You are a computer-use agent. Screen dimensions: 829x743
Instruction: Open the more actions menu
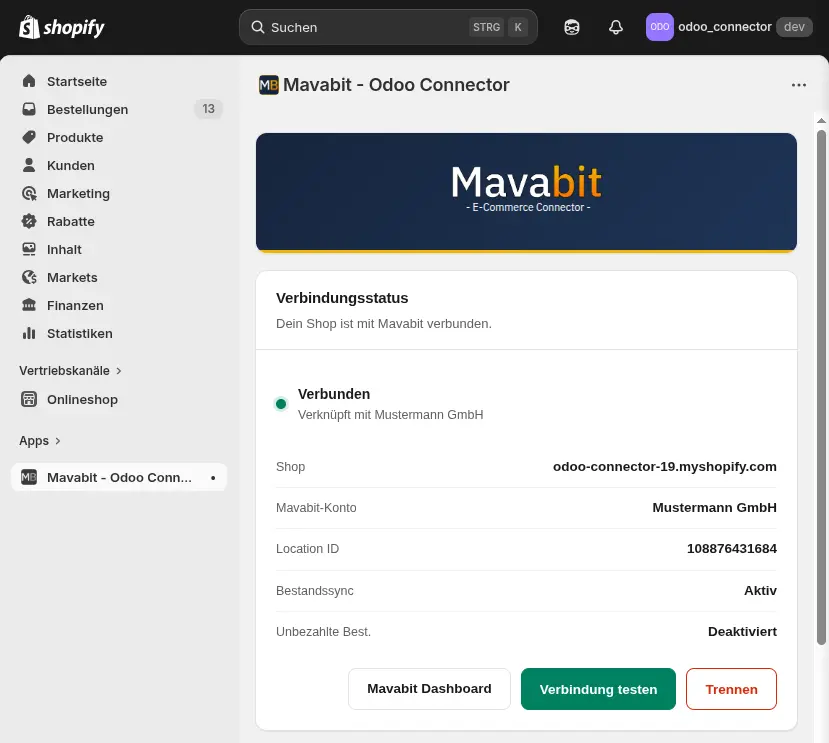point(798,85)
